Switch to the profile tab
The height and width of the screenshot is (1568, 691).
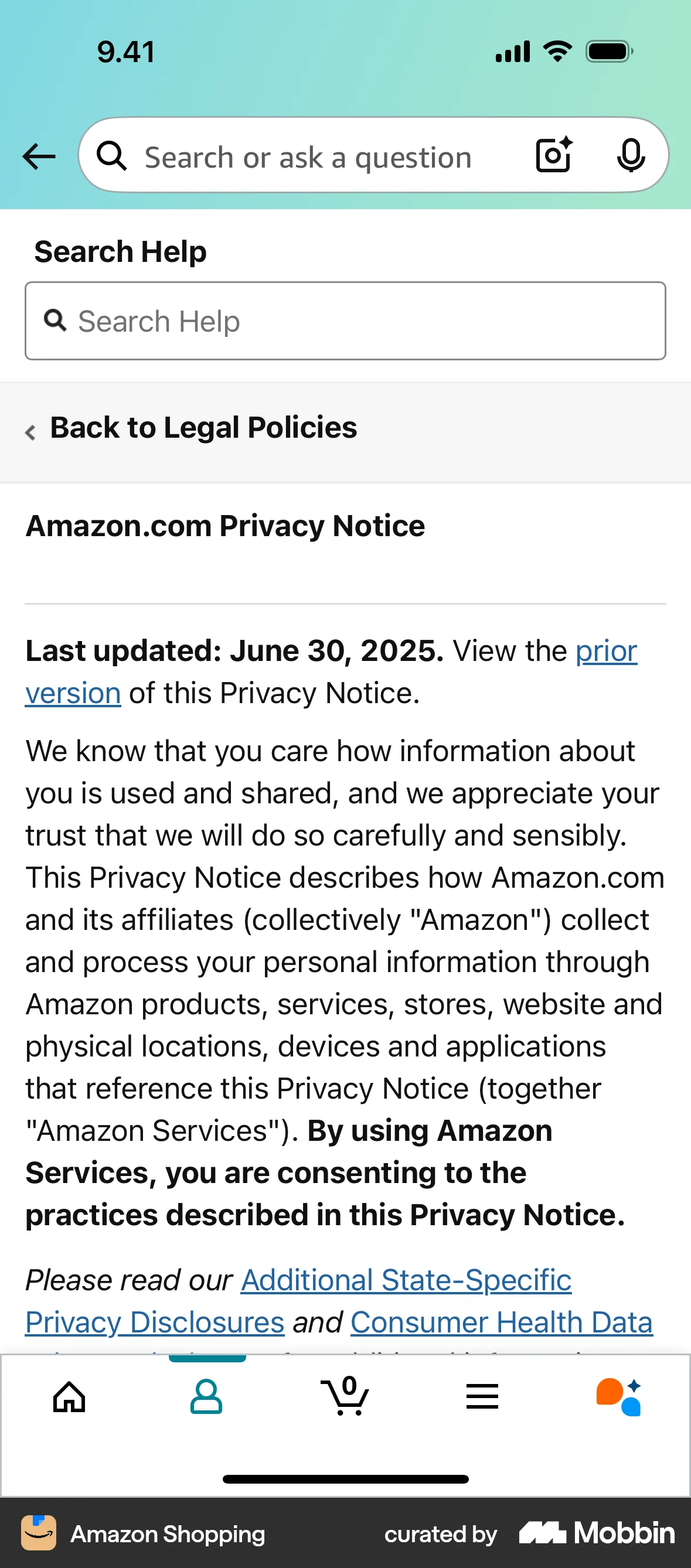click(x=206, y=1396)
